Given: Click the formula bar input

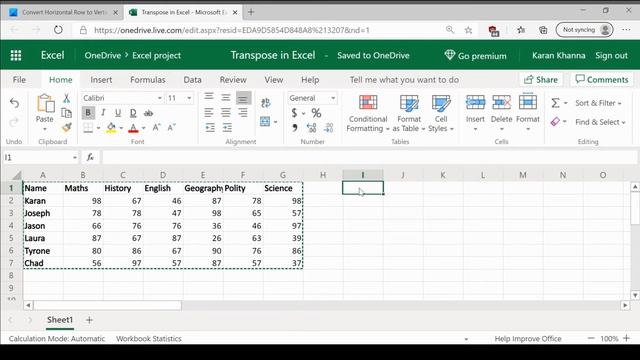Looking at the screenshot, I should [x=369, y=158].
